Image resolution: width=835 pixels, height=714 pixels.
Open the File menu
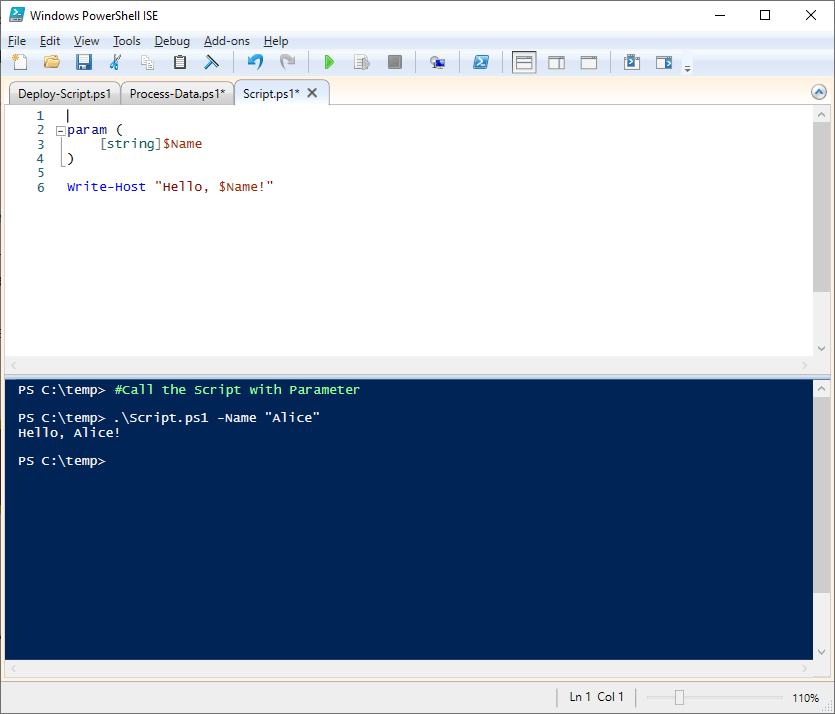[x=17, y=41]
